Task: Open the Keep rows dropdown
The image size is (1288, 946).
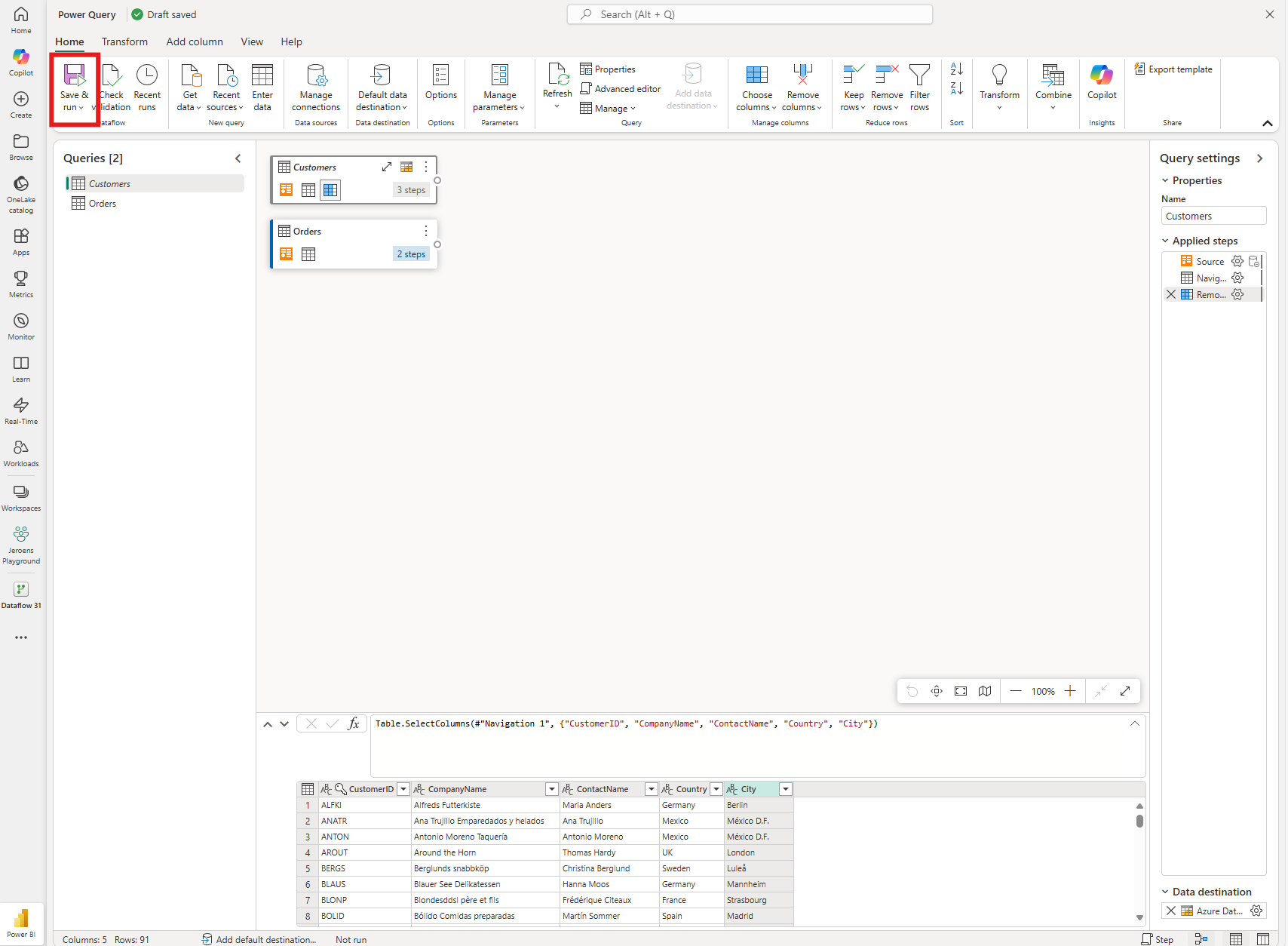Action: pos(854,88)
